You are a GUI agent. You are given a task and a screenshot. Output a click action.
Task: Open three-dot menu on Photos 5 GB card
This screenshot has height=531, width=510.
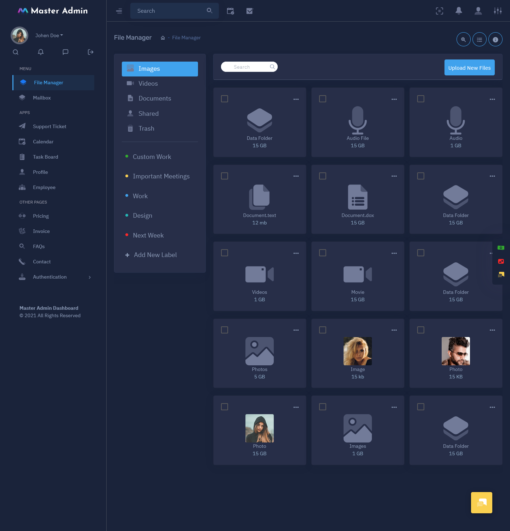pyautogui.click(x=296, y=330)
